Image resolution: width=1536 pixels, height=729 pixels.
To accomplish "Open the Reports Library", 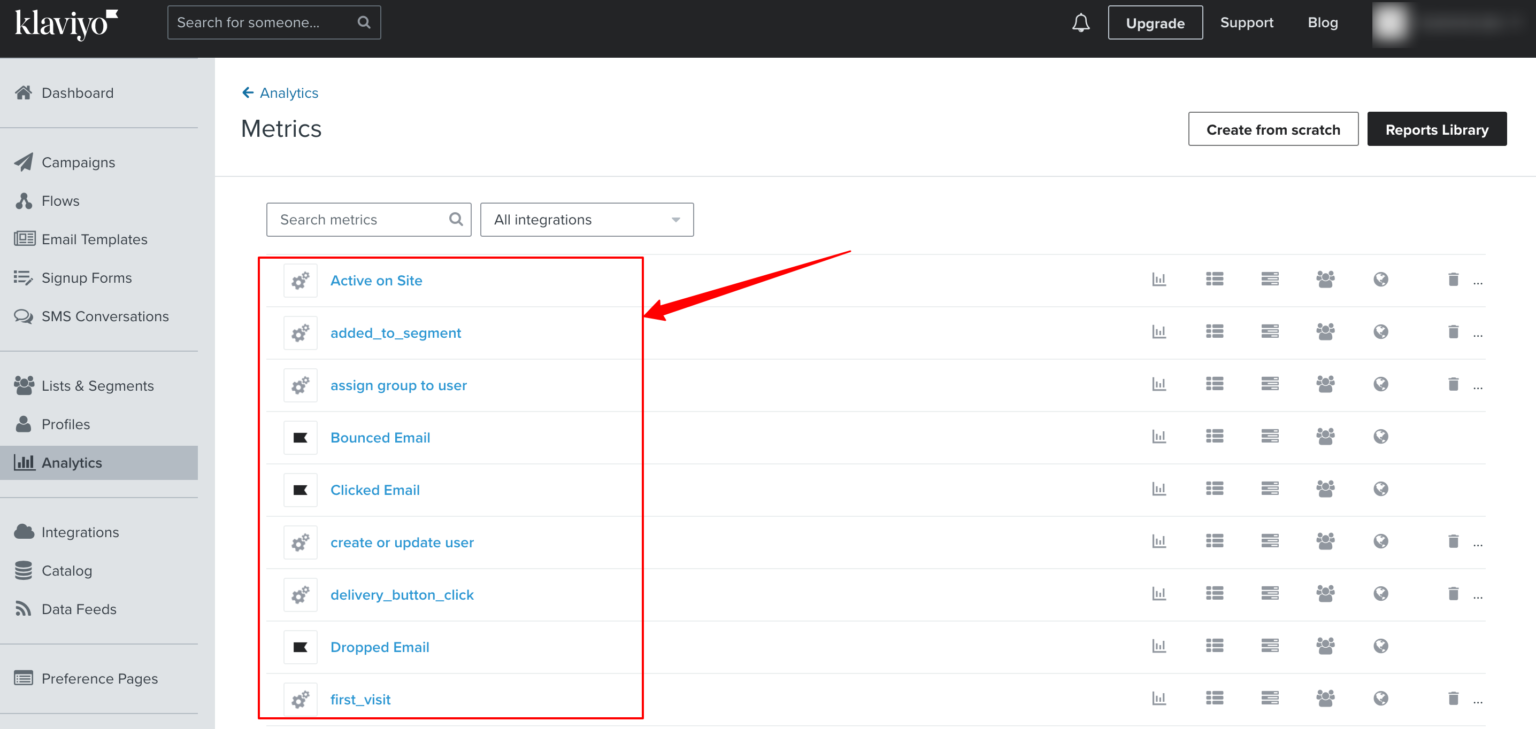I will click(x=1437, y=128).
